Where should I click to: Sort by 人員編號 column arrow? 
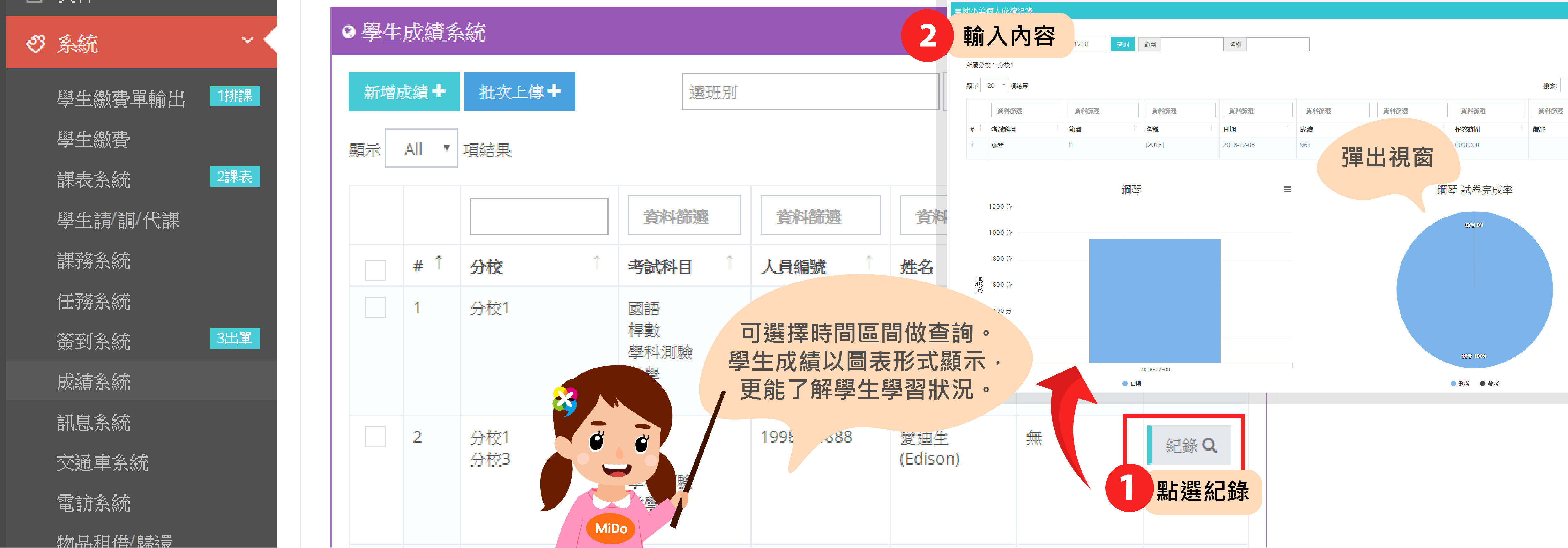[869, 262]
